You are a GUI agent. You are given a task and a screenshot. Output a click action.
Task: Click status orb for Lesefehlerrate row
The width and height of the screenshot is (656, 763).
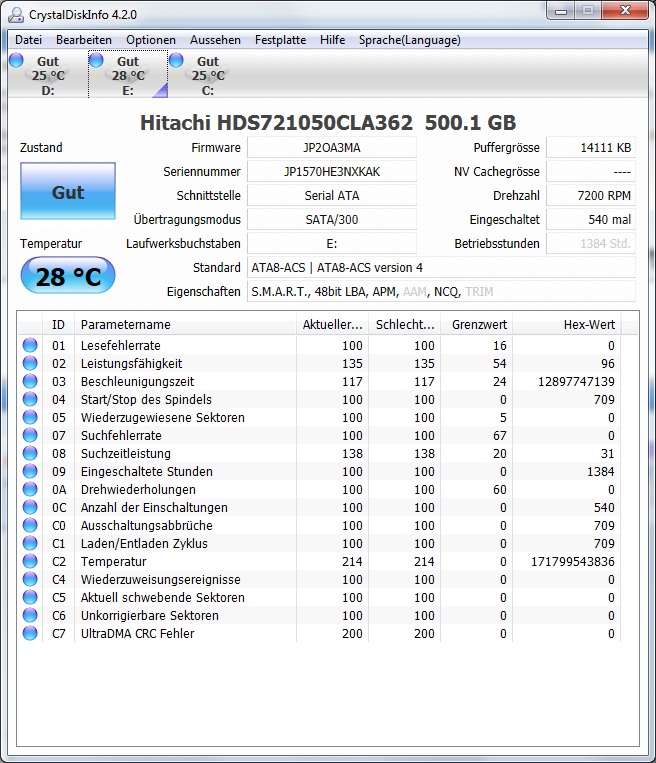pyautogui.click(x=30, y=345)
